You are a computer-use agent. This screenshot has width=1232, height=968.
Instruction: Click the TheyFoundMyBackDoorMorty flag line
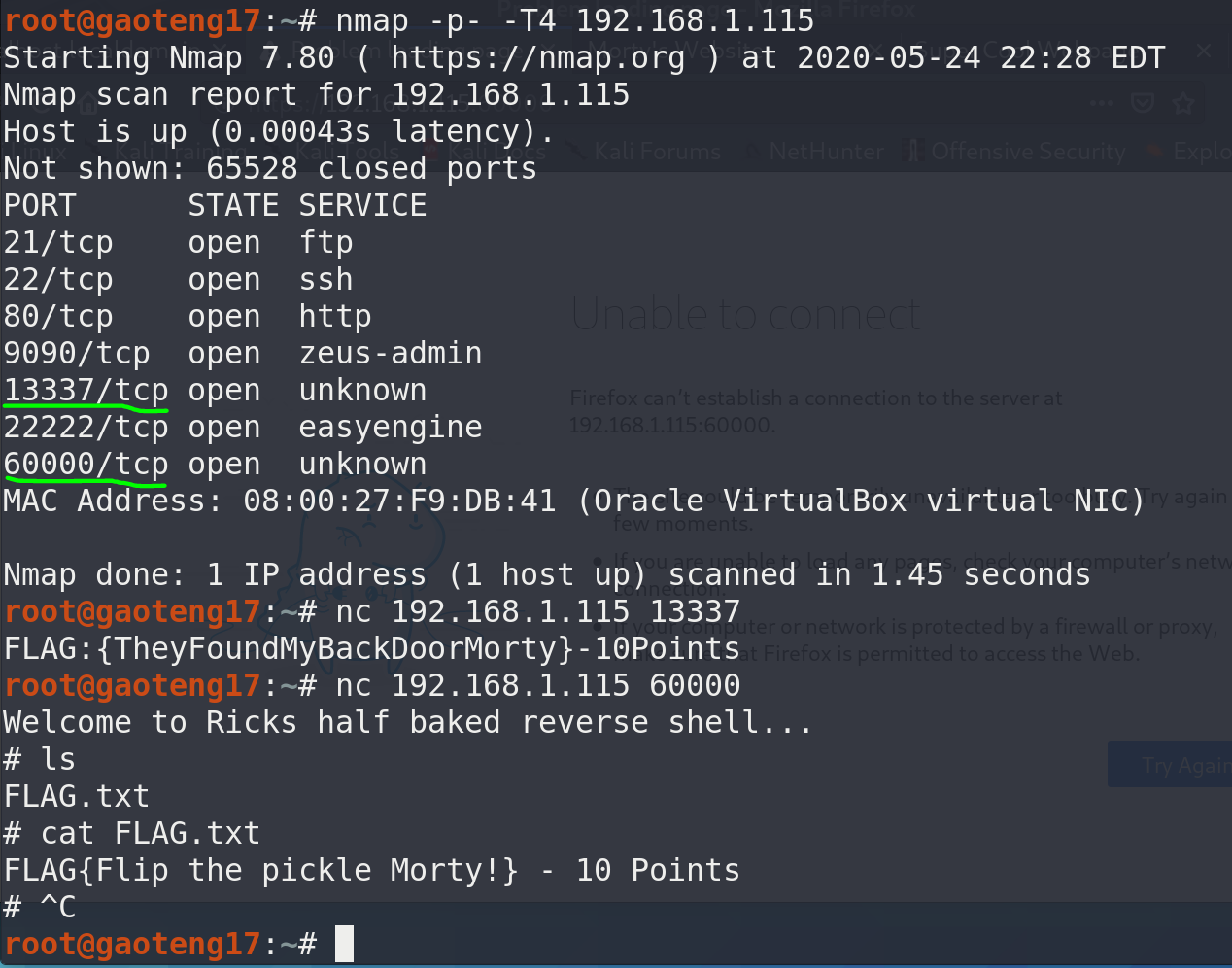[371, 648]
